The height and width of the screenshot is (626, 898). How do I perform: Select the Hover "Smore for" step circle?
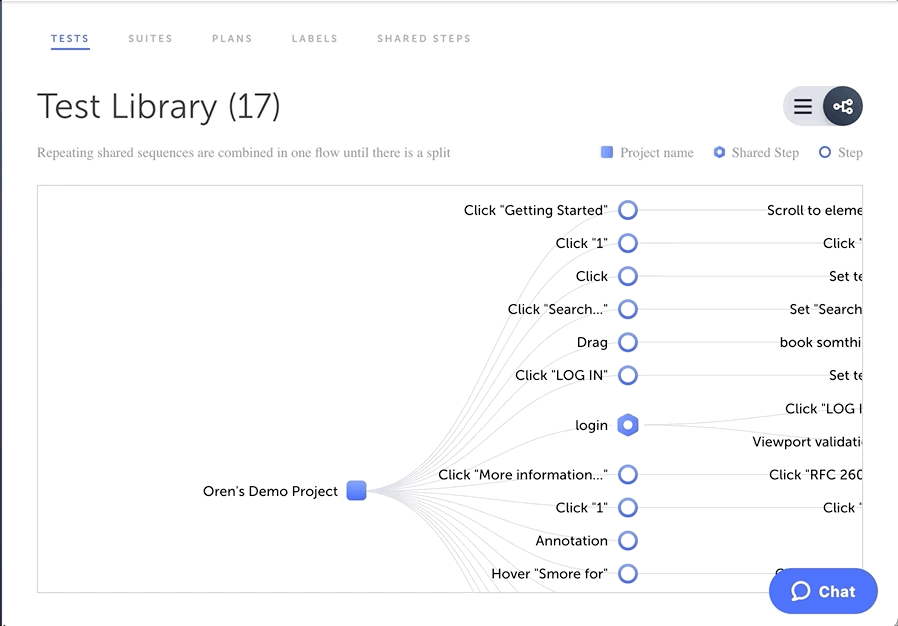(628, 573)
